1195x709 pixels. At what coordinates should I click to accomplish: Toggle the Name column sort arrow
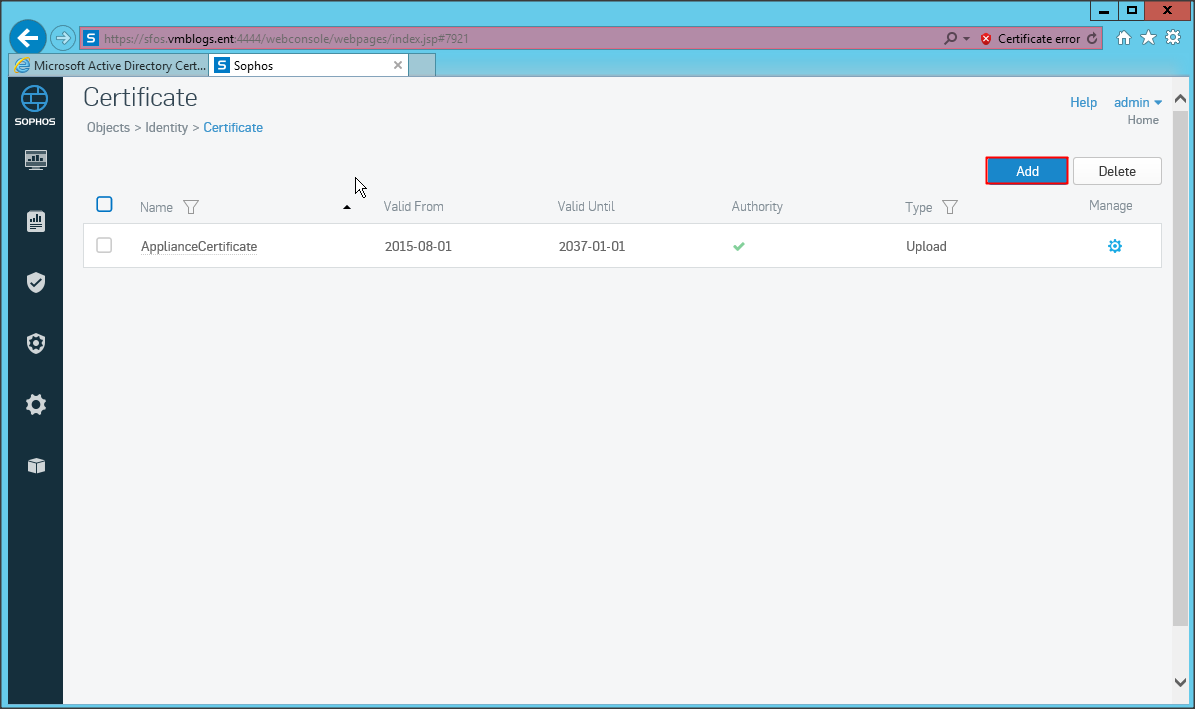(x=347, y=207)
